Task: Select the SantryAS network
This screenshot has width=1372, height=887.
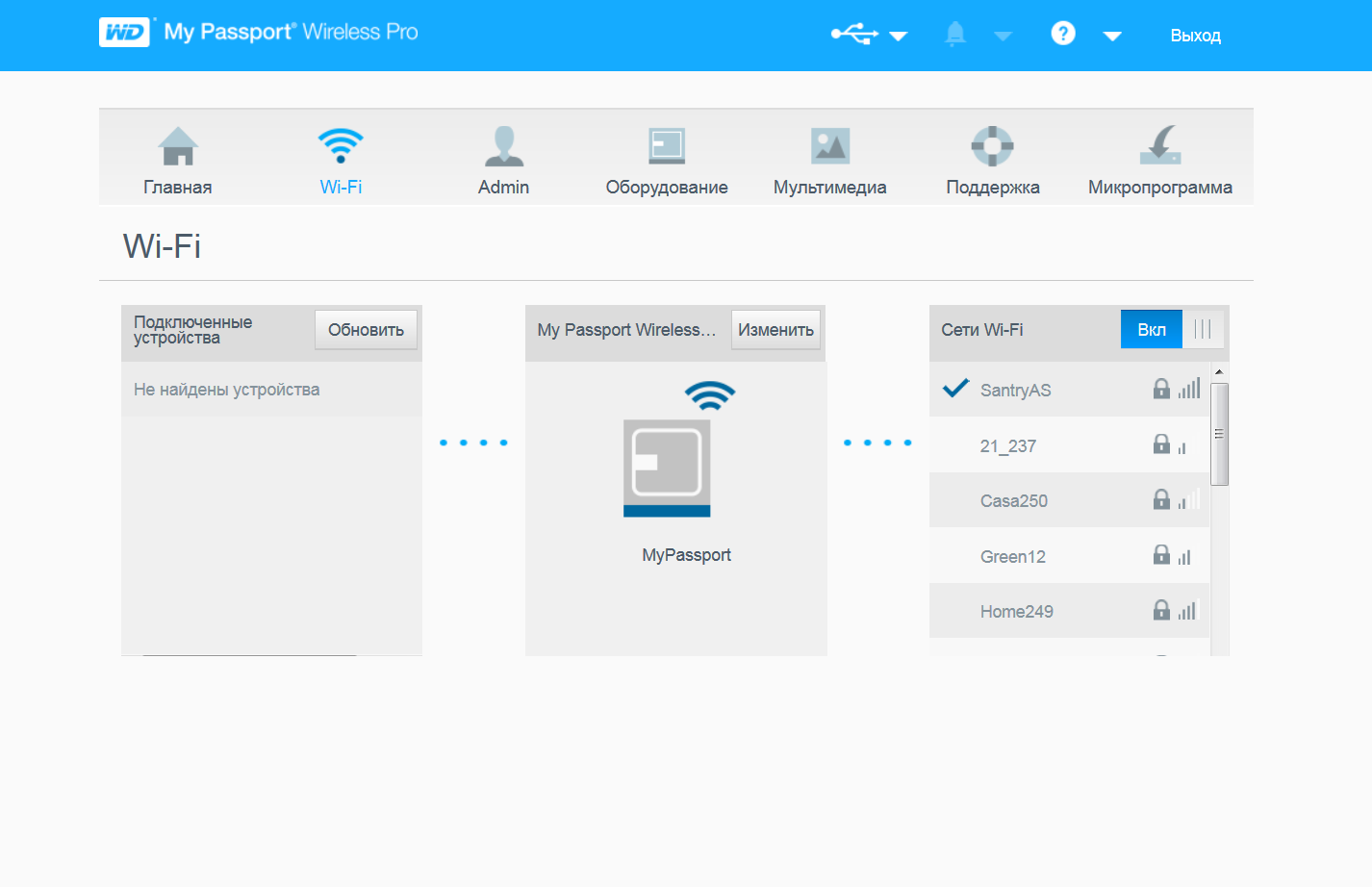Action: [x=1069, y=390]
